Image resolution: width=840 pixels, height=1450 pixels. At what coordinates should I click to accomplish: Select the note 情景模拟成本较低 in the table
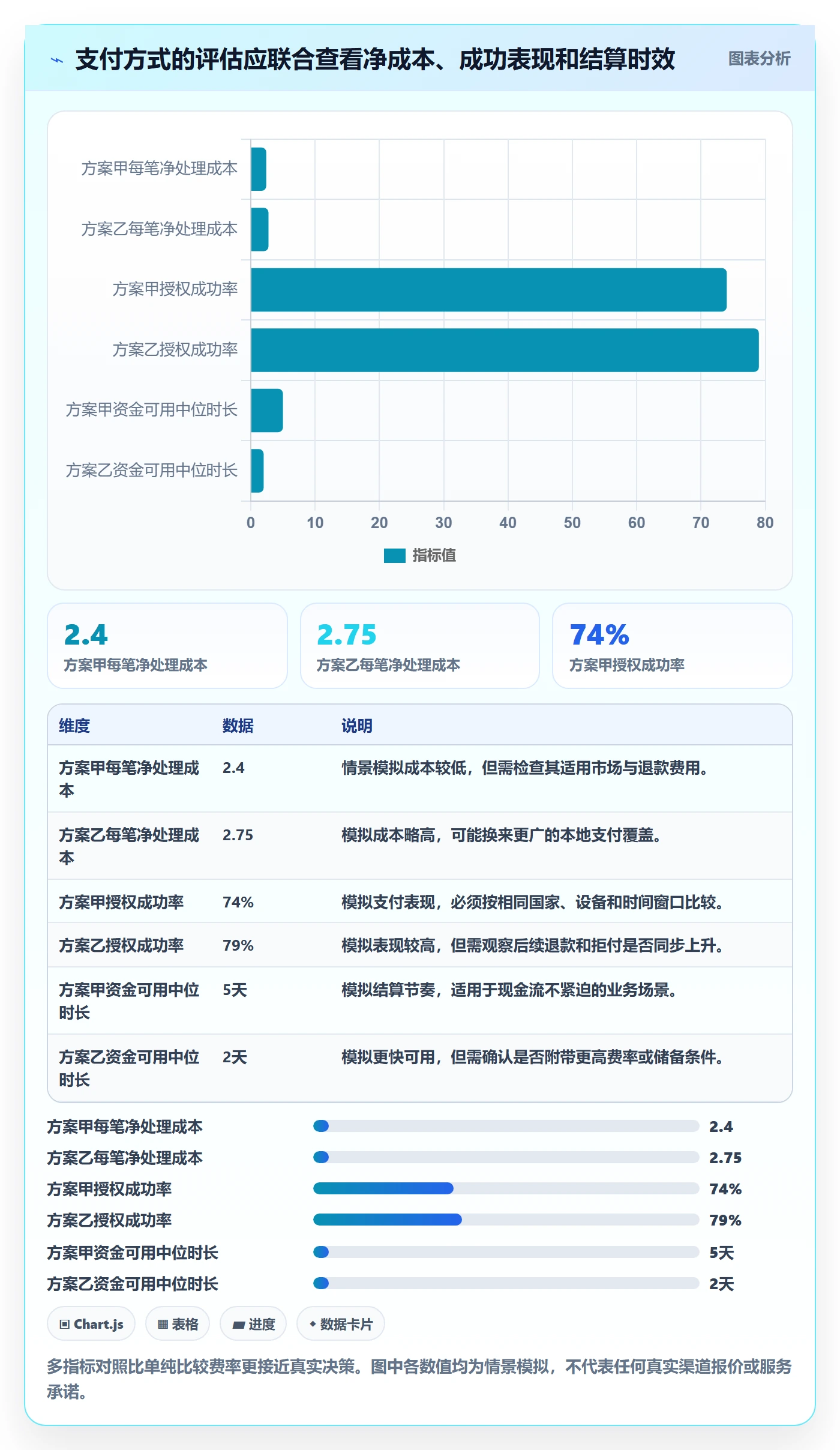[x=525, y=768]
